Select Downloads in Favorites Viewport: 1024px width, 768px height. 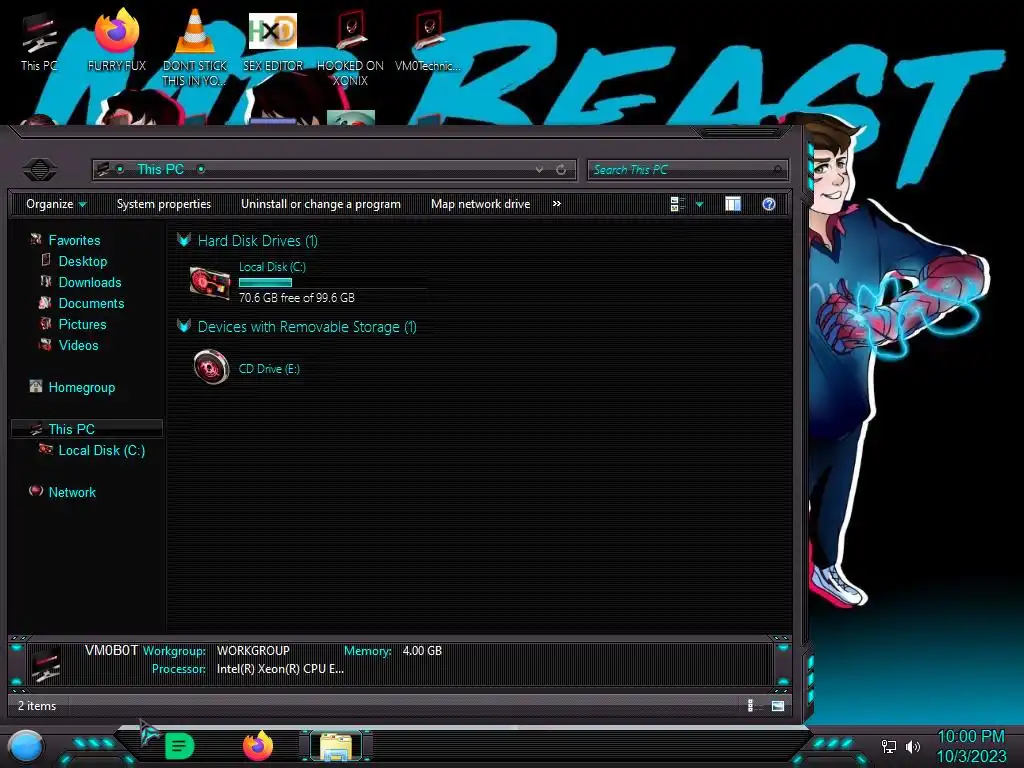90,282
